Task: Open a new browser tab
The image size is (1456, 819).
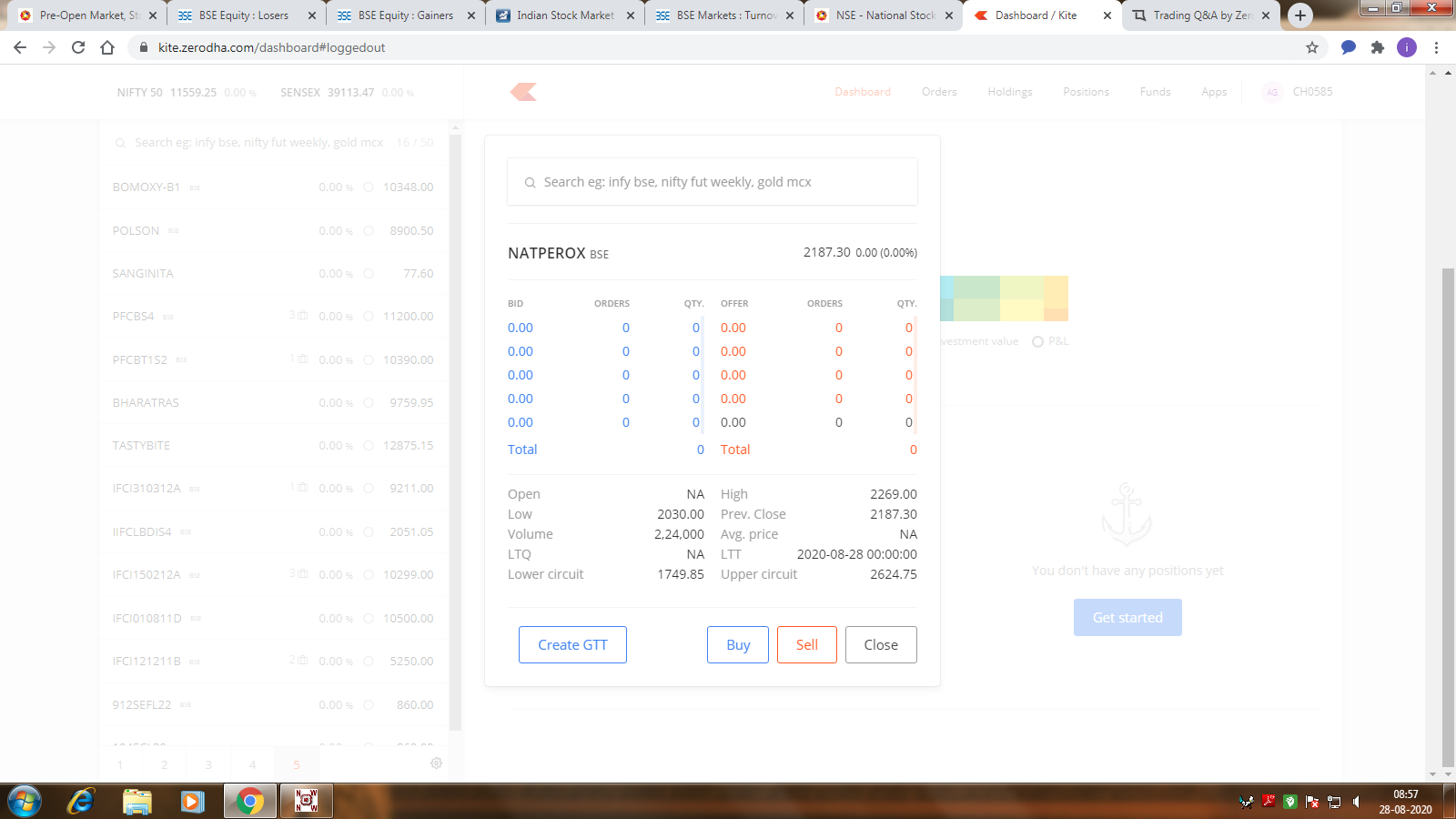Action: coord(1300,15)
